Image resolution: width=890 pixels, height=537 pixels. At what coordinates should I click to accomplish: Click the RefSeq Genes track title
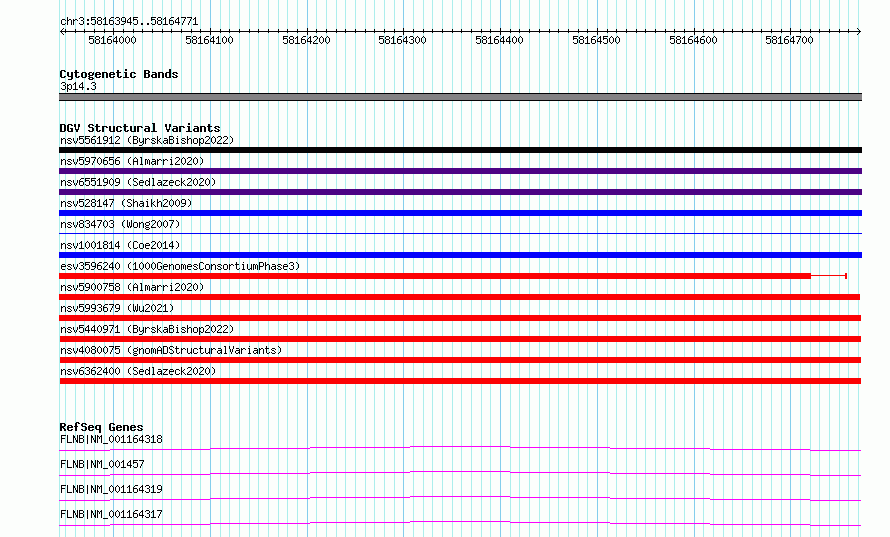click(x=101, y=427)
